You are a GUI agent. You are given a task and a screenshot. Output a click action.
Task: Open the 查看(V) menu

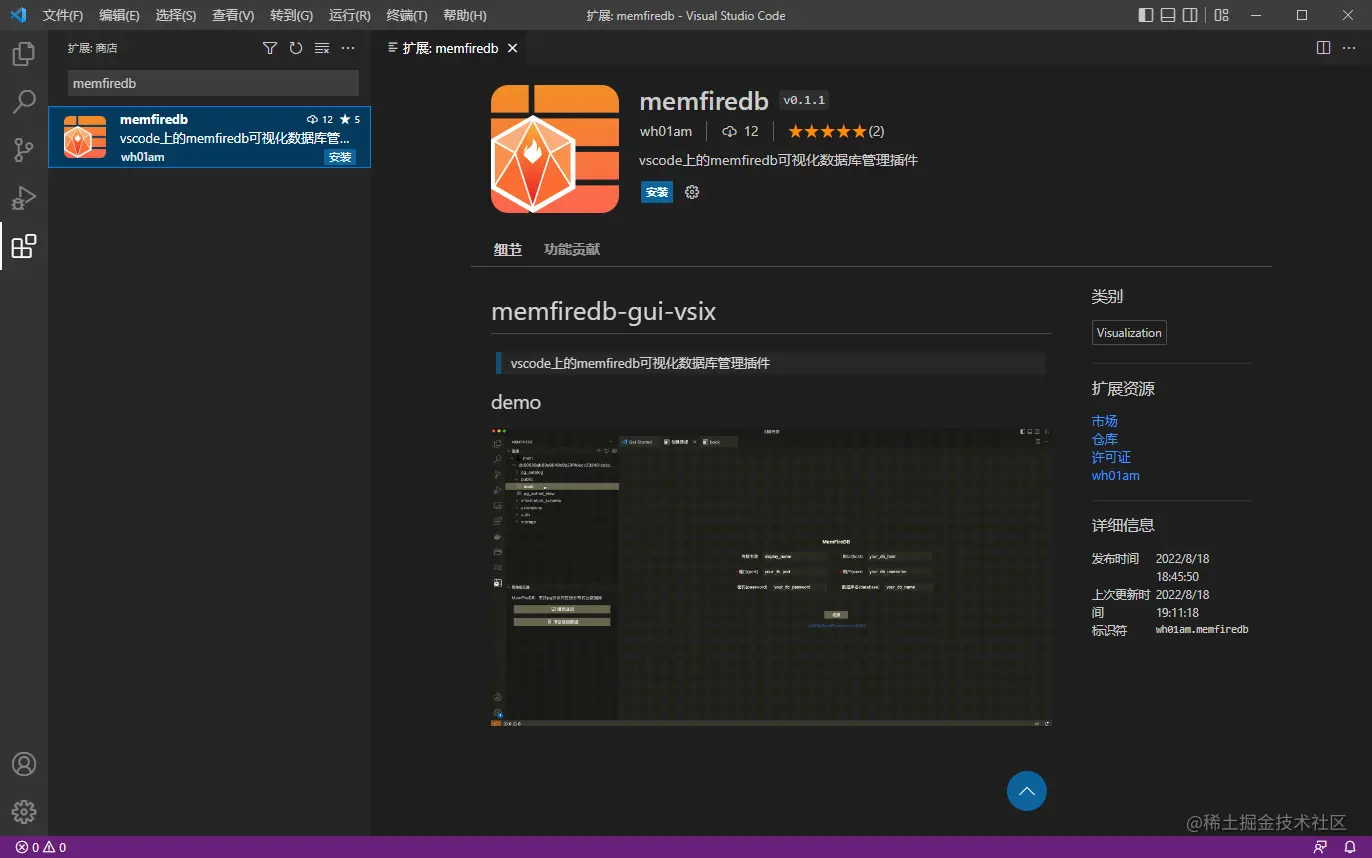(233, 16)
